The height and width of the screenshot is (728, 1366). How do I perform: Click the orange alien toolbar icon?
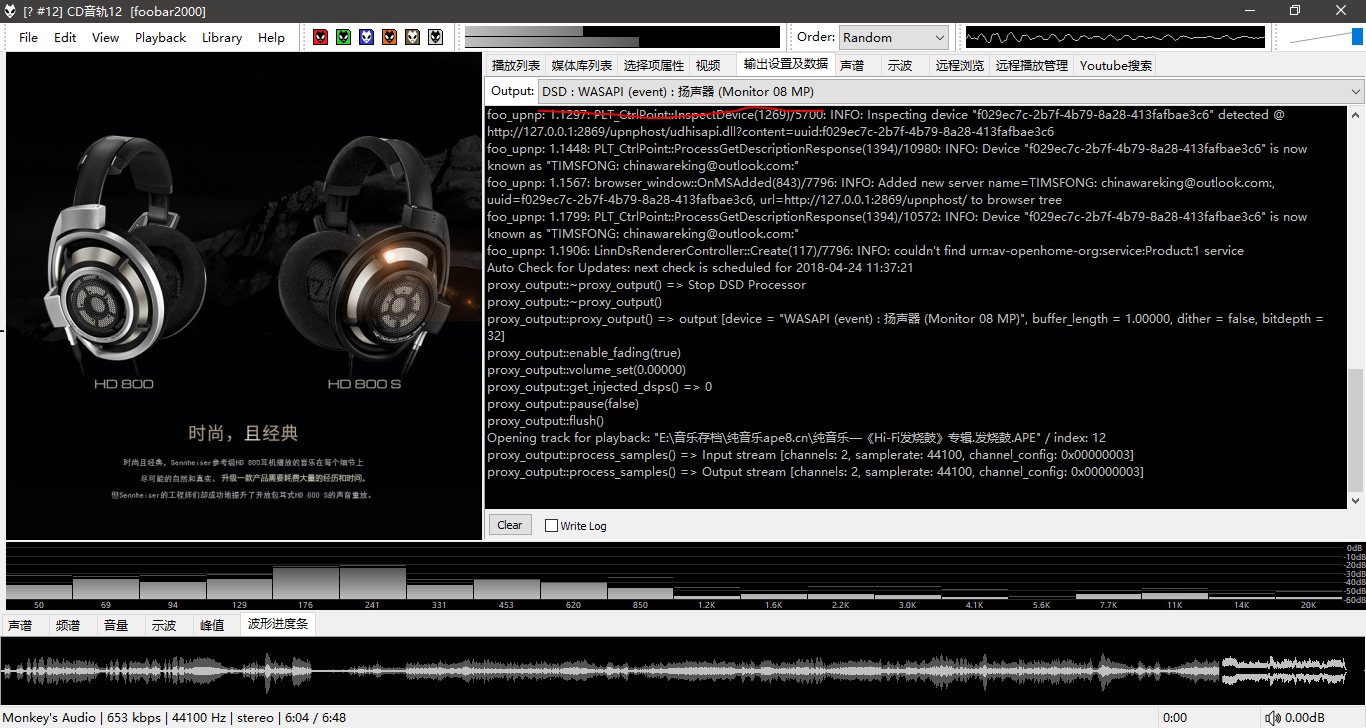389,37
